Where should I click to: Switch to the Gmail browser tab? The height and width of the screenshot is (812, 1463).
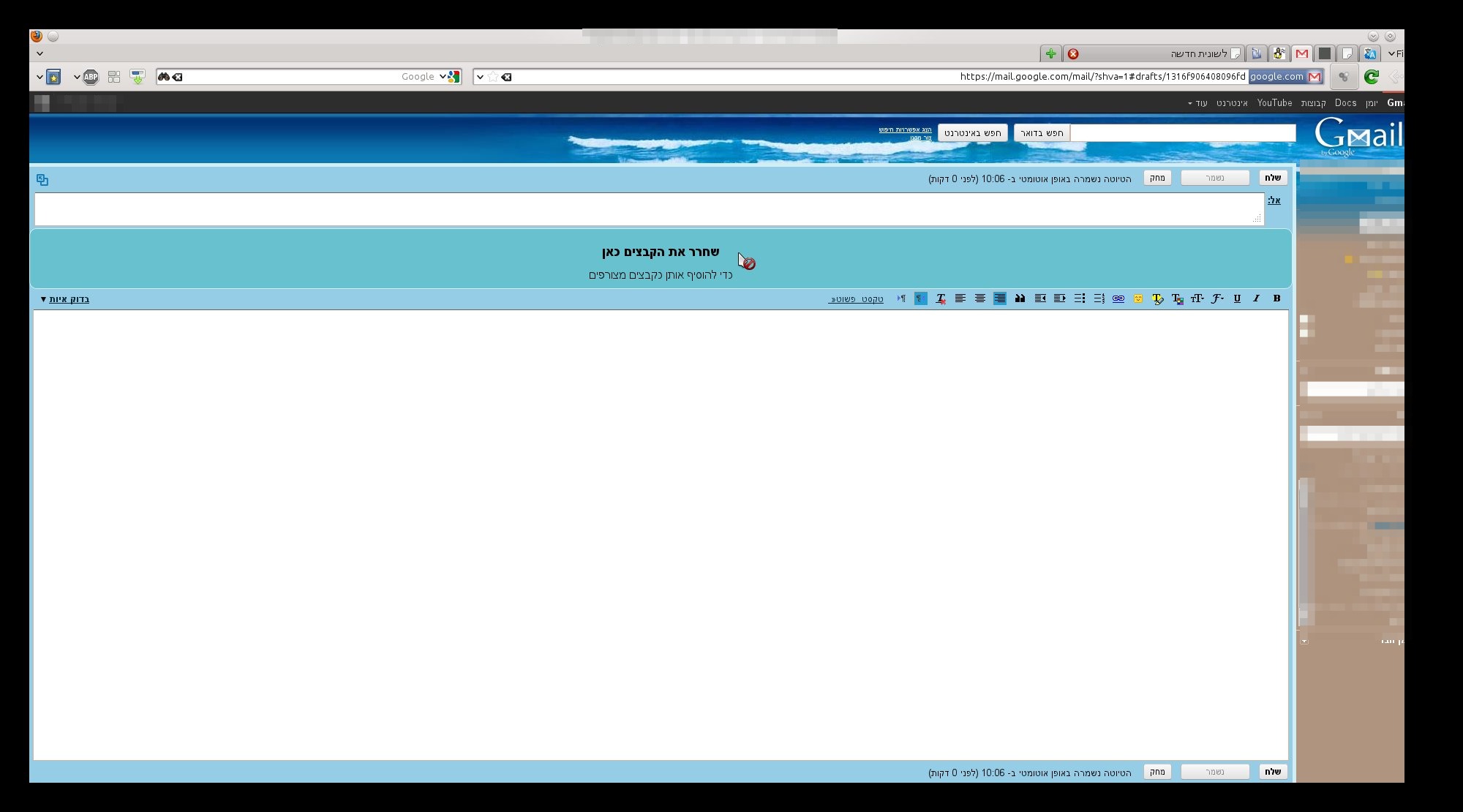click(1302, 53)
